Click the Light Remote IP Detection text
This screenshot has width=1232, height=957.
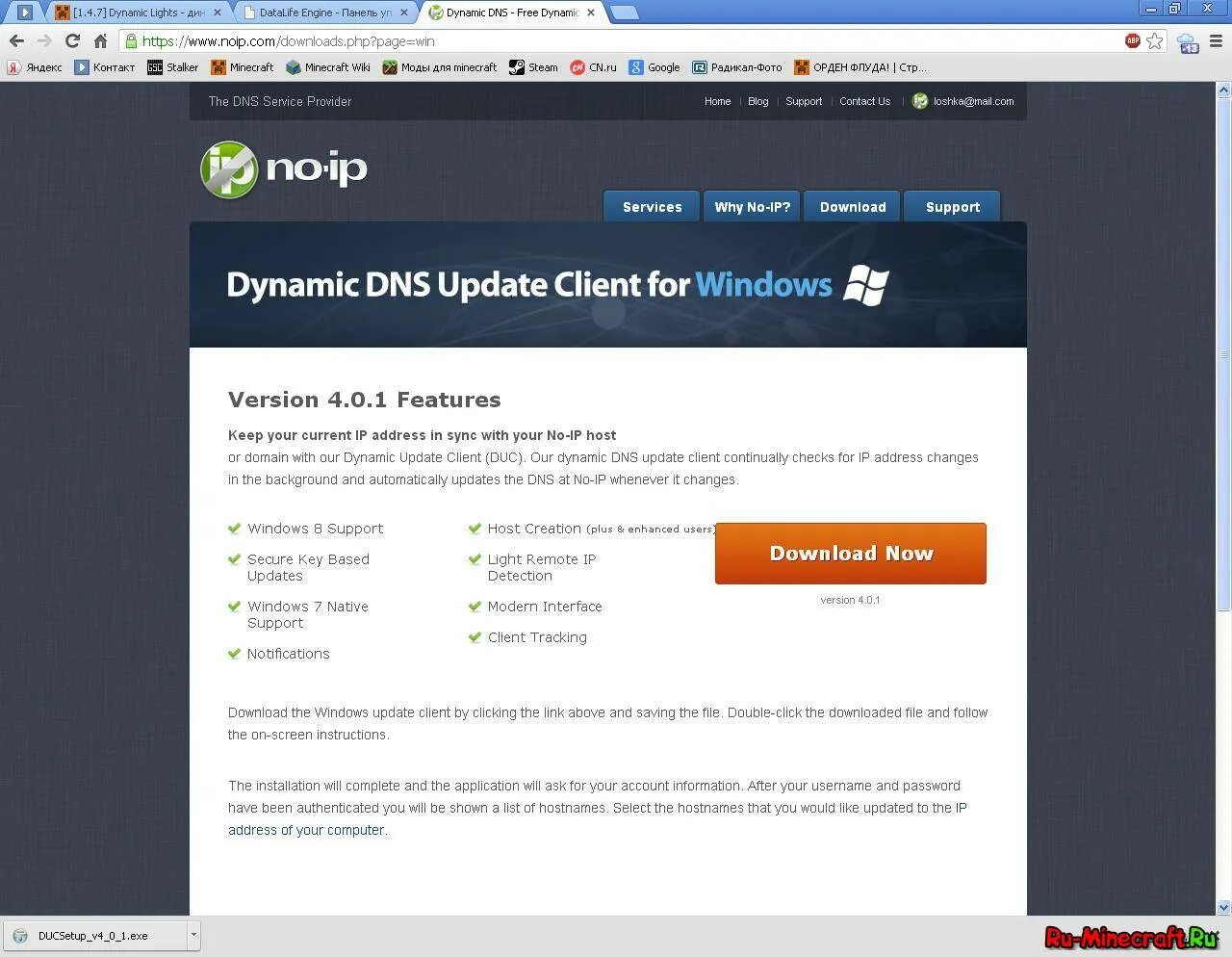(542, 567)
